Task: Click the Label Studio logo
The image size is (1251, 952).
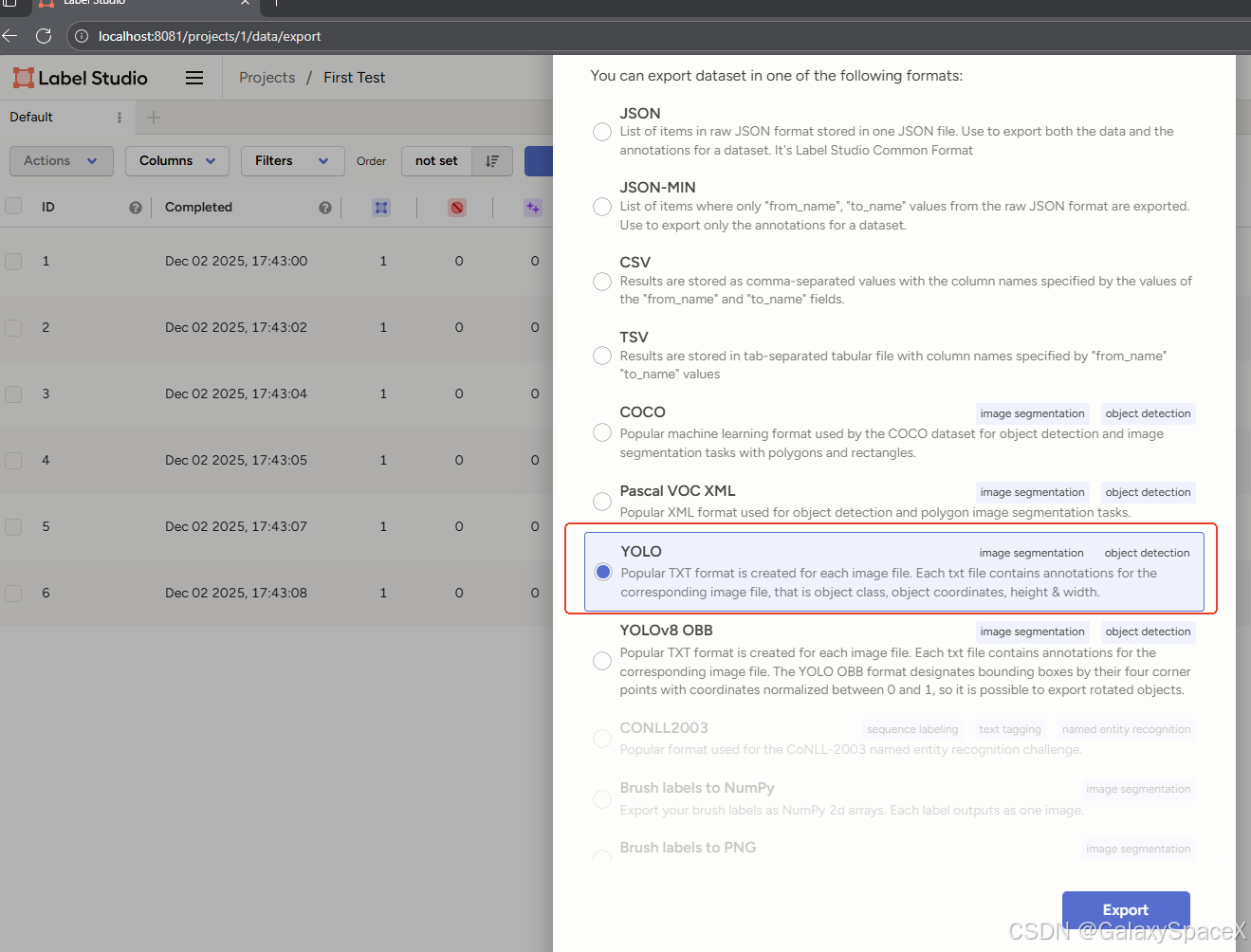Action: point(81,78)
